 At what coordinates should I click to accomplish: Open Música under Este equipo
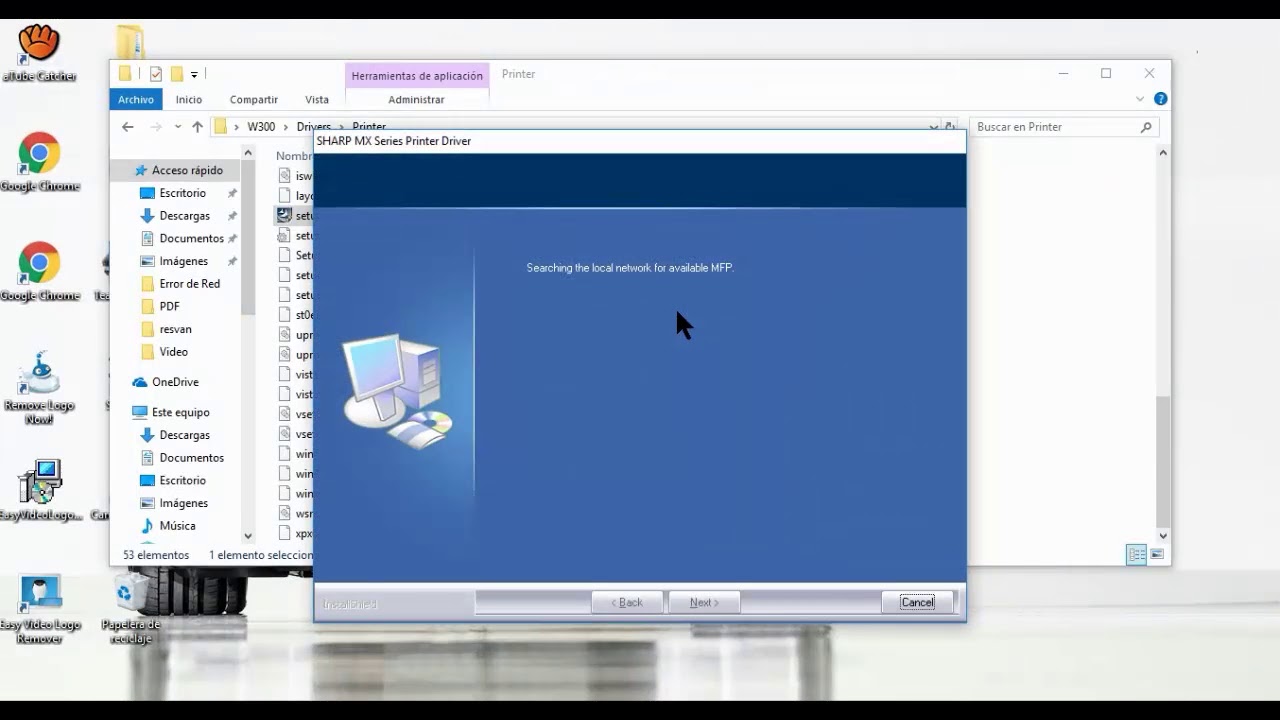[177, 525]
